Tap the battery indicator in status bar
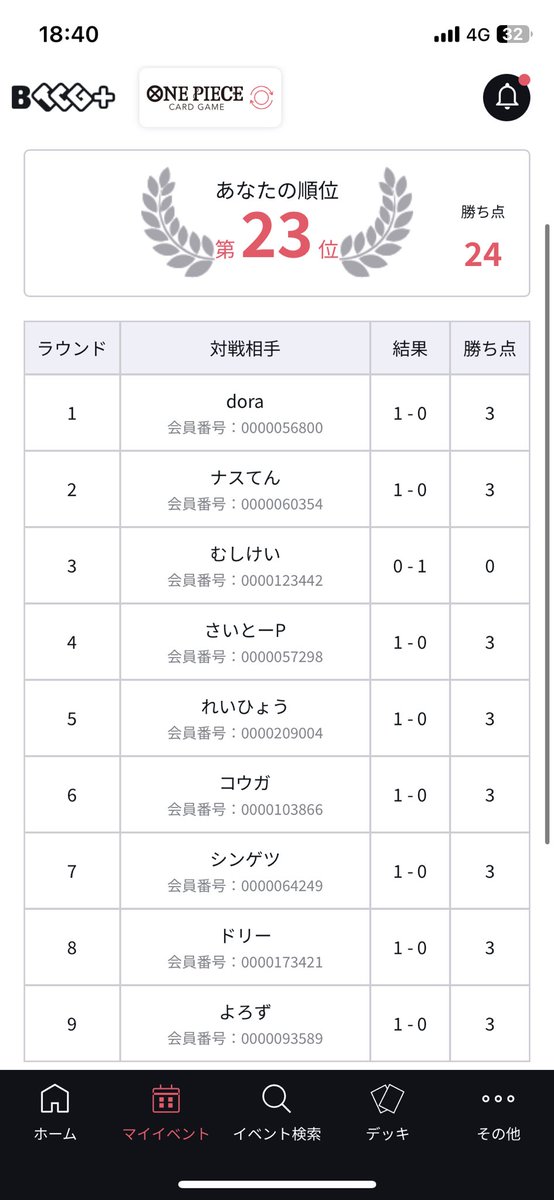 514,34
